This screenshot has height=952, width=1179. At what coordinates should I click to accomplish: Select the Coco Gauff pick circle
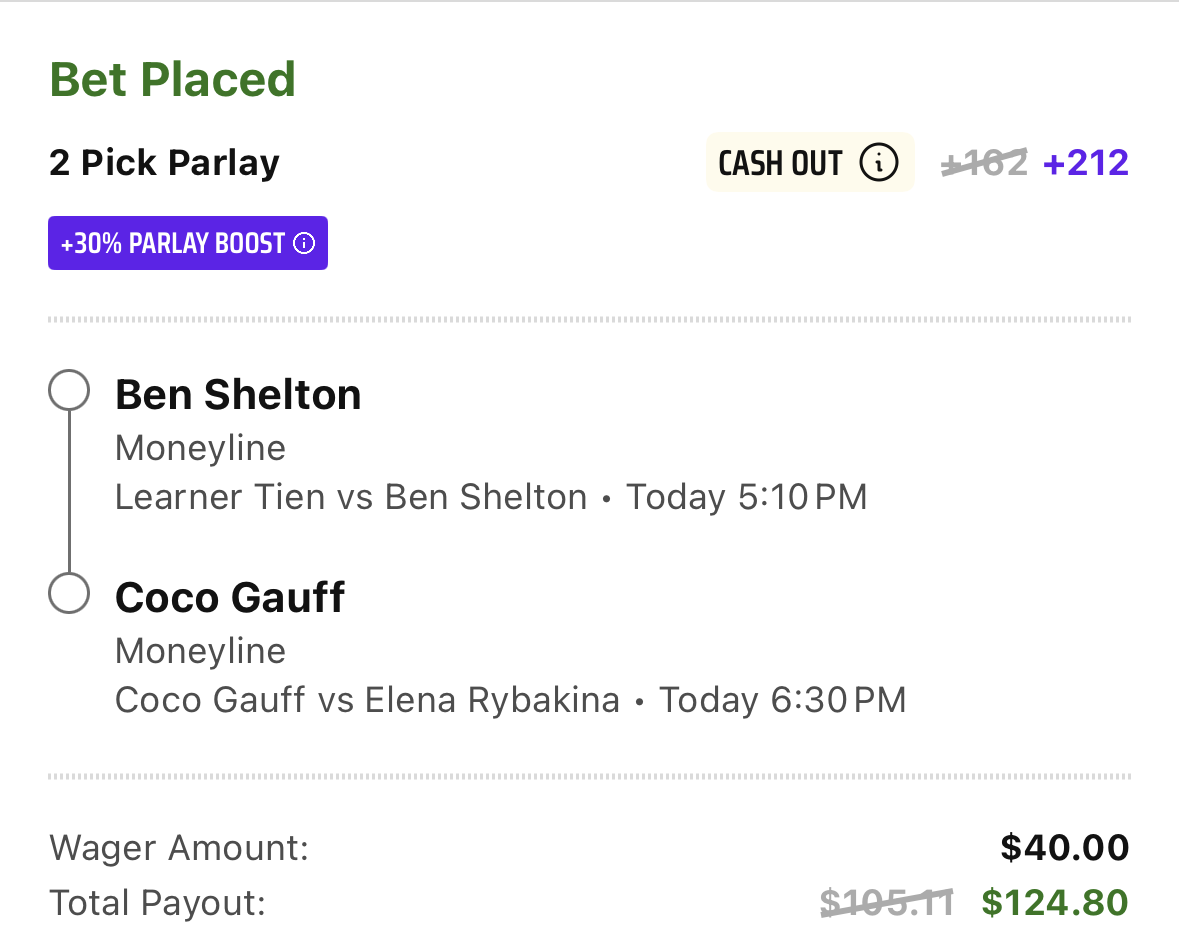(69, 593)
